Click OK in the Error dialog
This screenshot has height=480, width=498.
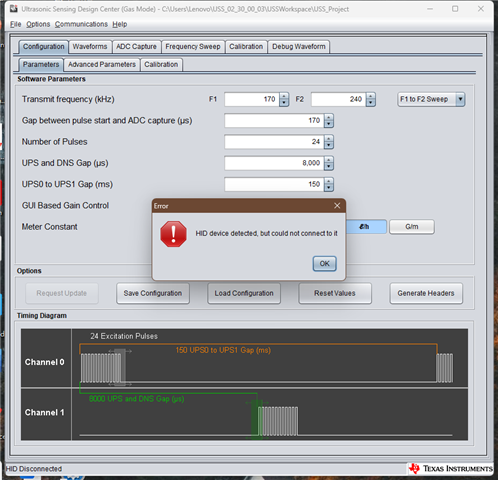324,264
